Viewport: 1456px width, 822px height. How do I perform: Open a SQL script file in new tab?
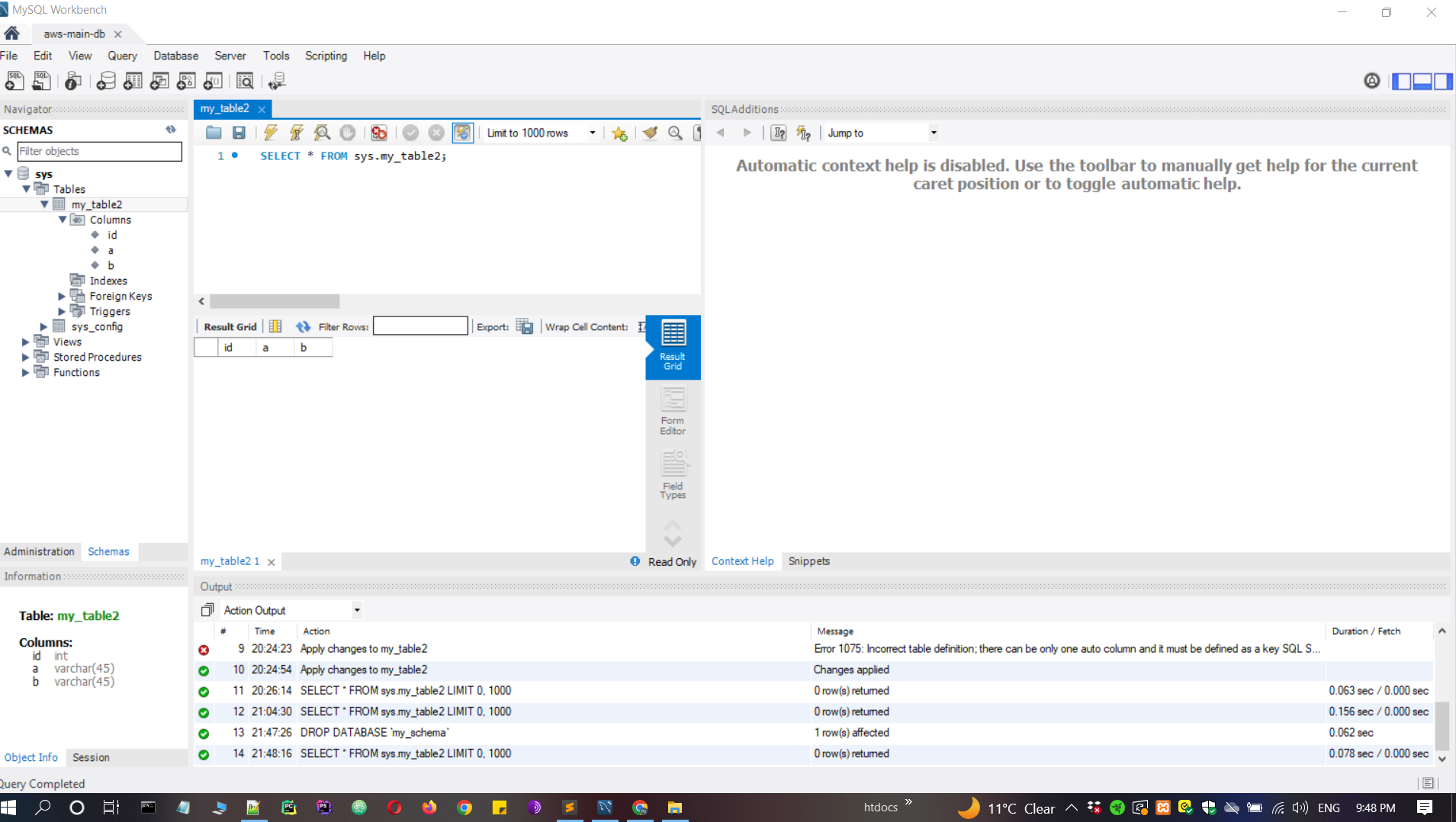click(x=41, y=81)
